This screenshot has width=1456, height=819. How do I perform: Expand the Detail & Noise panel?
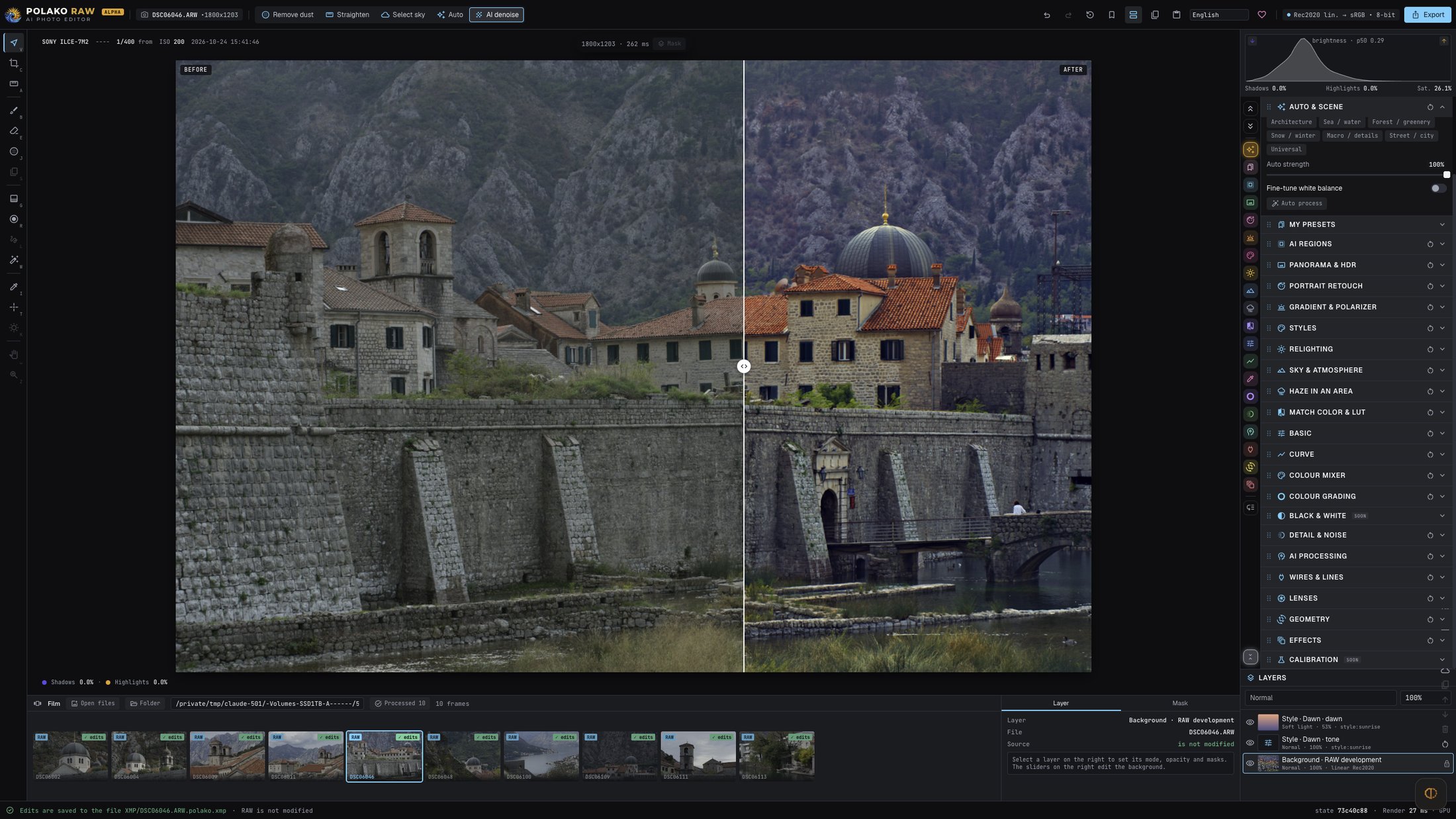pos(1443,535)
